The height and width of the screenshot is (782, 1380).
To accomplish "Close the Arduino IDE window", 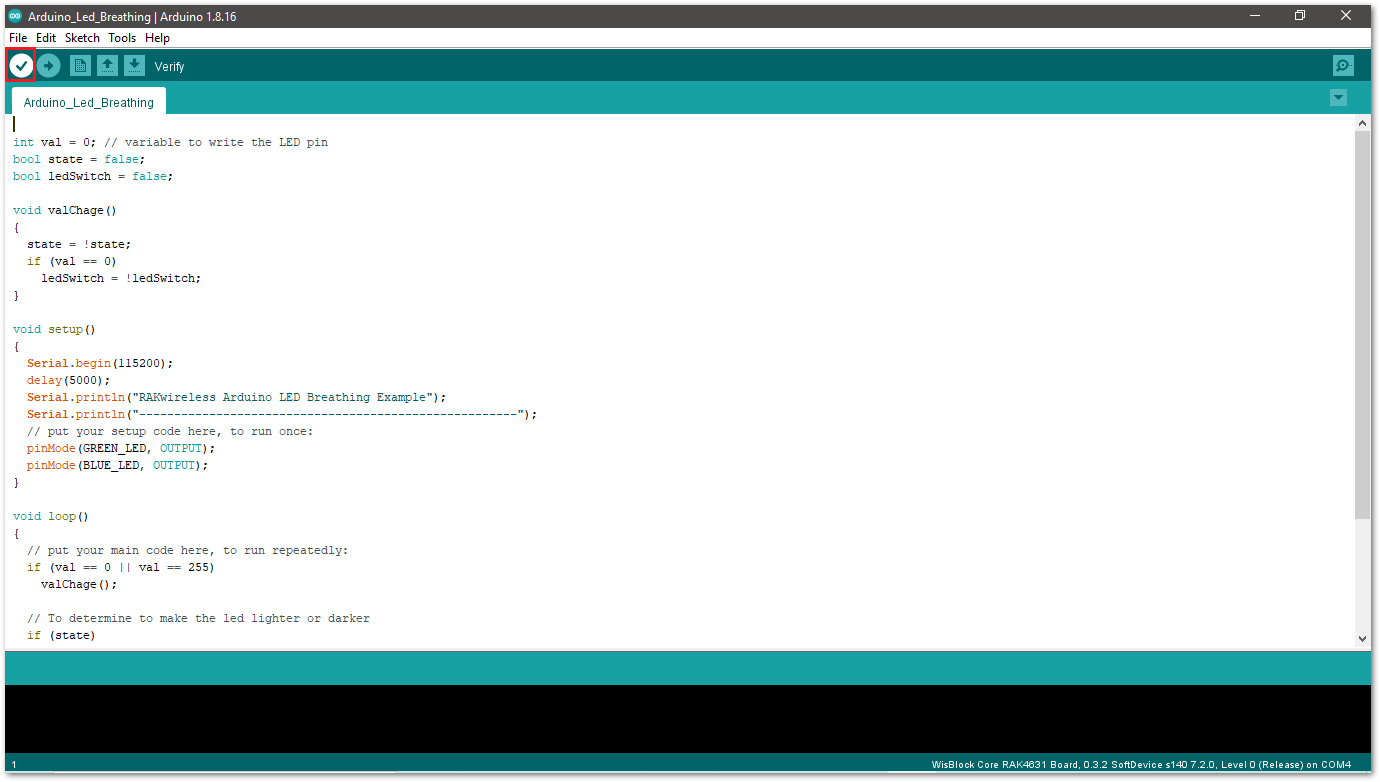I will pos(1347,16).
